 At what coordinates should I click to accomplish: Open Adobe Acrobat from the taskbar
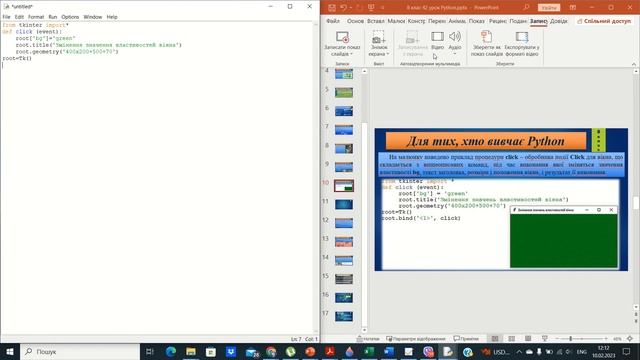330,351
